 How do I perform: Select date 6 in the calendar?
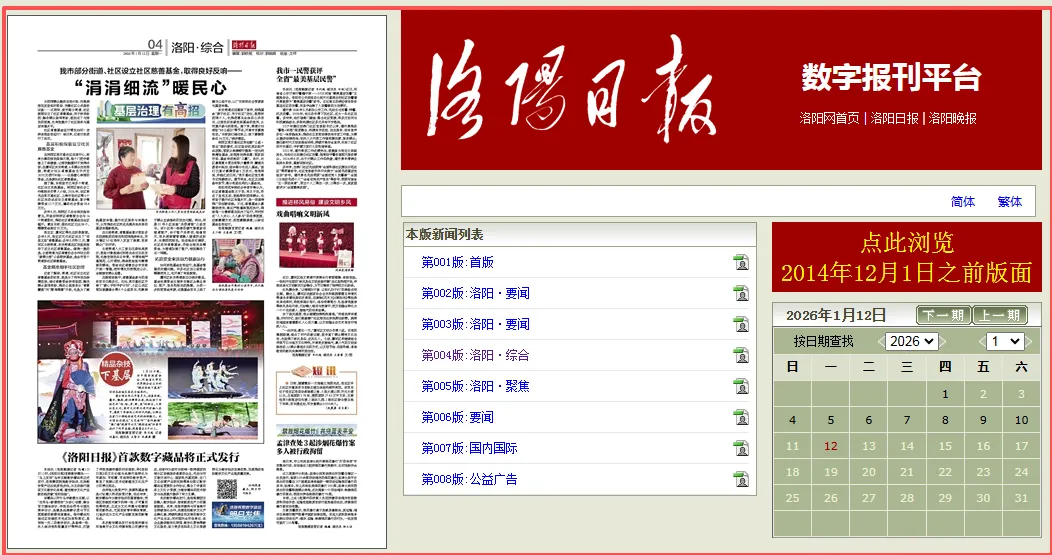(869, 420)
